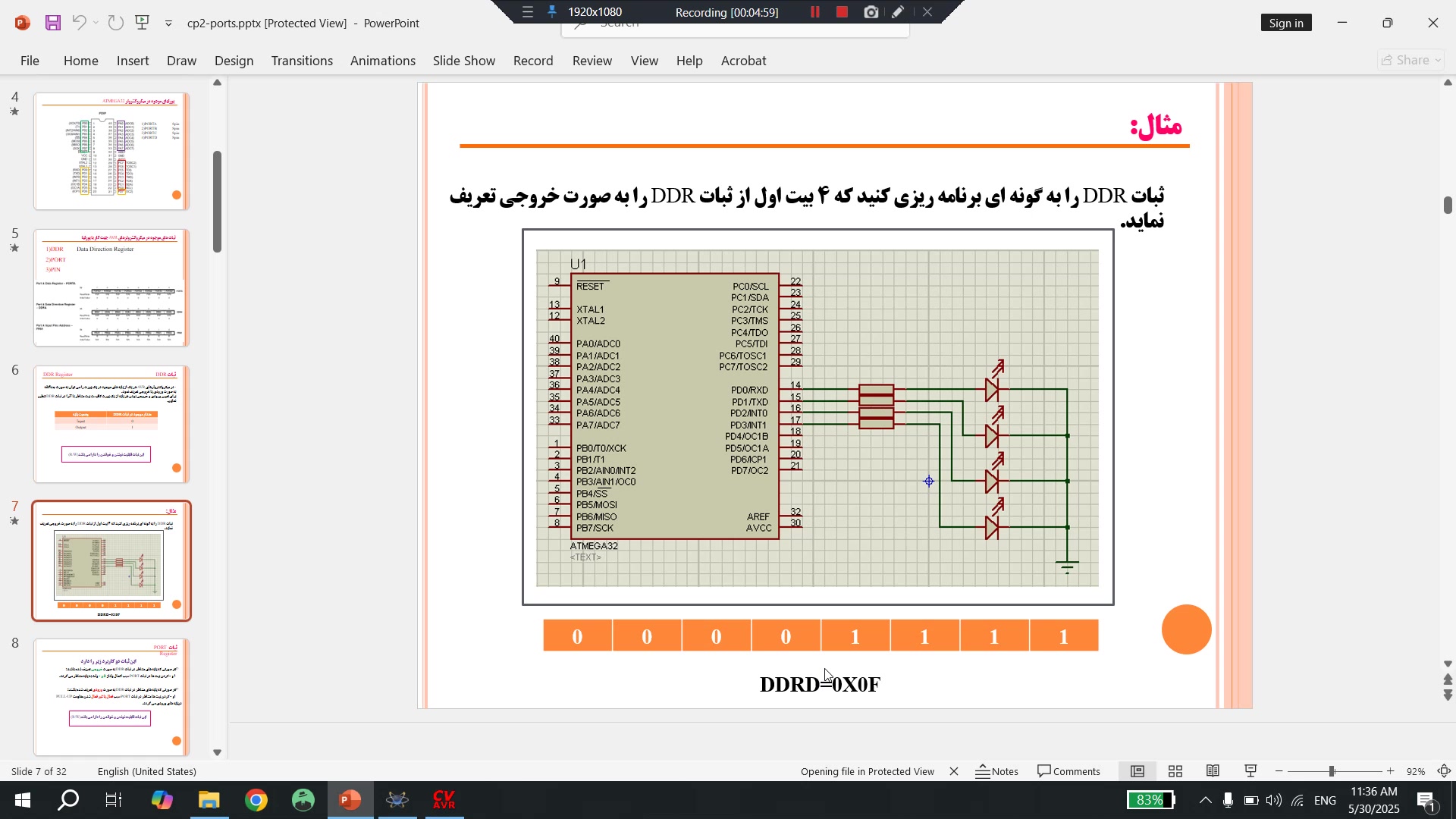
Task: Select slide 8 thumbnail
Action: tap(111, 697)
